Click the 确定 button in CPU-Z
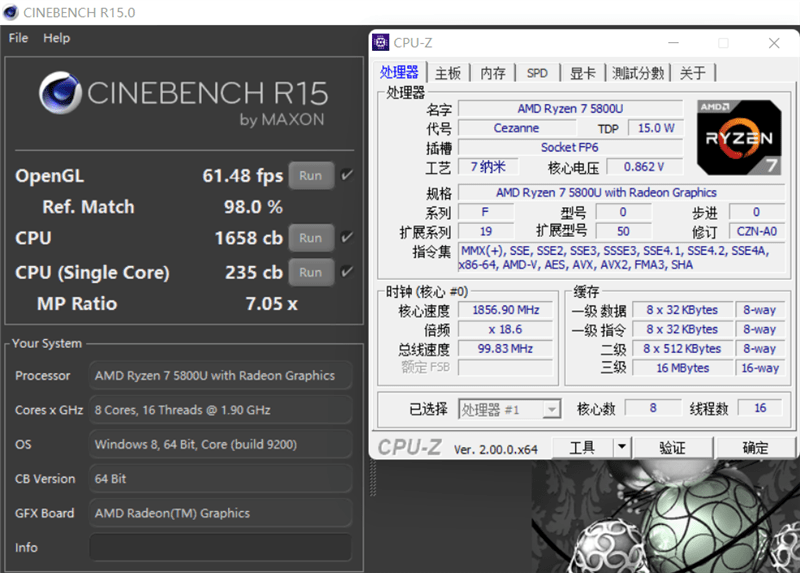The width and height of the screenshot is (800, 573). point(755,447)
